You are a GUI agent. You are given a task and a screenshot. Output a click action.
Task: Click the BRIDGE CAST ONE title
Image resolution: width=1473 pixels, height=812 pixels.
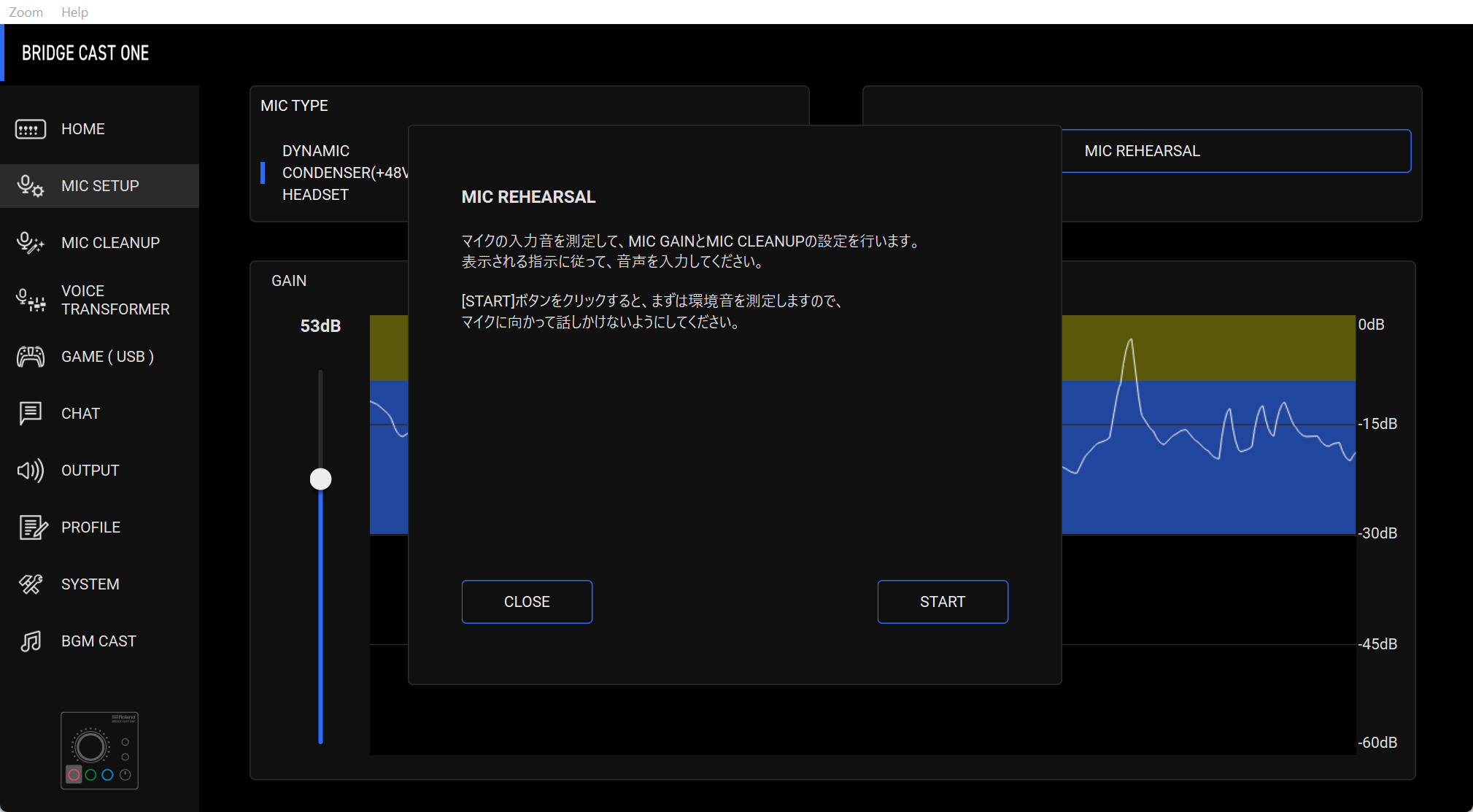[85, 53]
